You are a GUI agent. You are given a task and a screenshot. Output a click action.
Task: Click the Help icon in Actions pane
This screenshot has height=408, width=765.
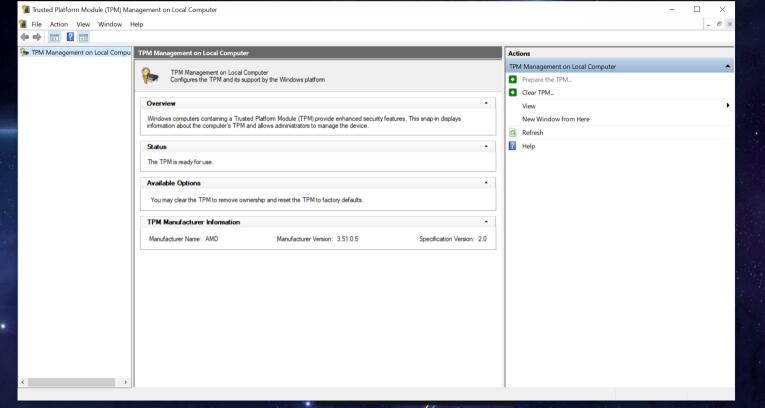512,146
